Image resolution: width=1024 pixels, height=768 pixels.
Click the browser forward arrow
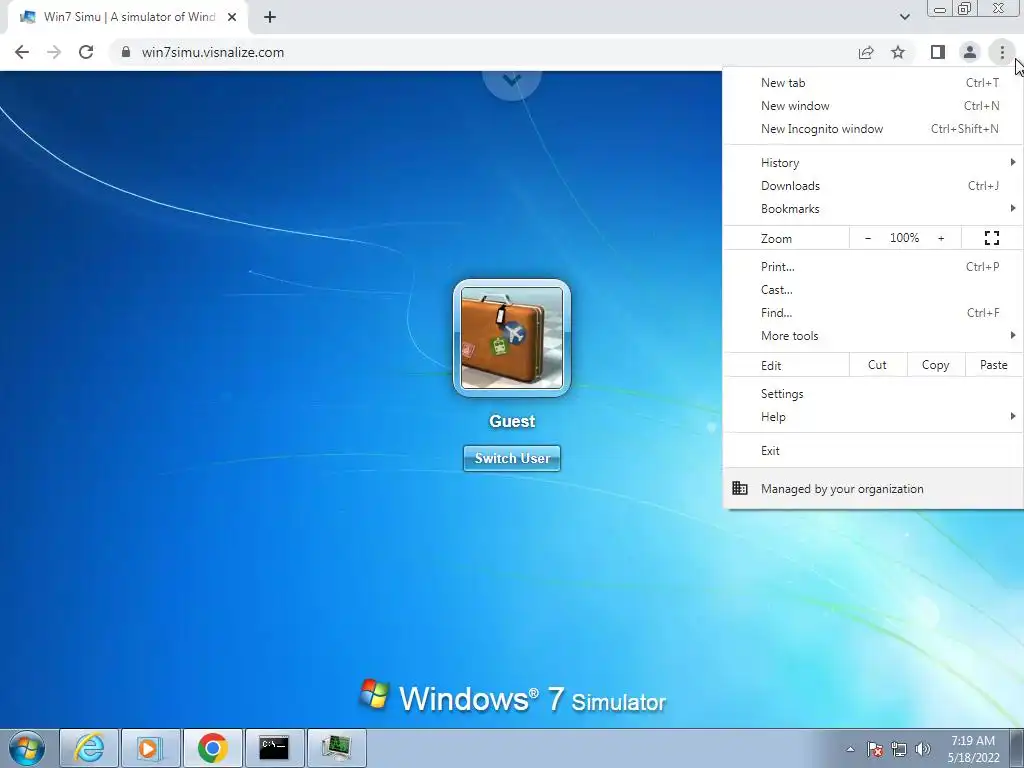tap(54, 52)
